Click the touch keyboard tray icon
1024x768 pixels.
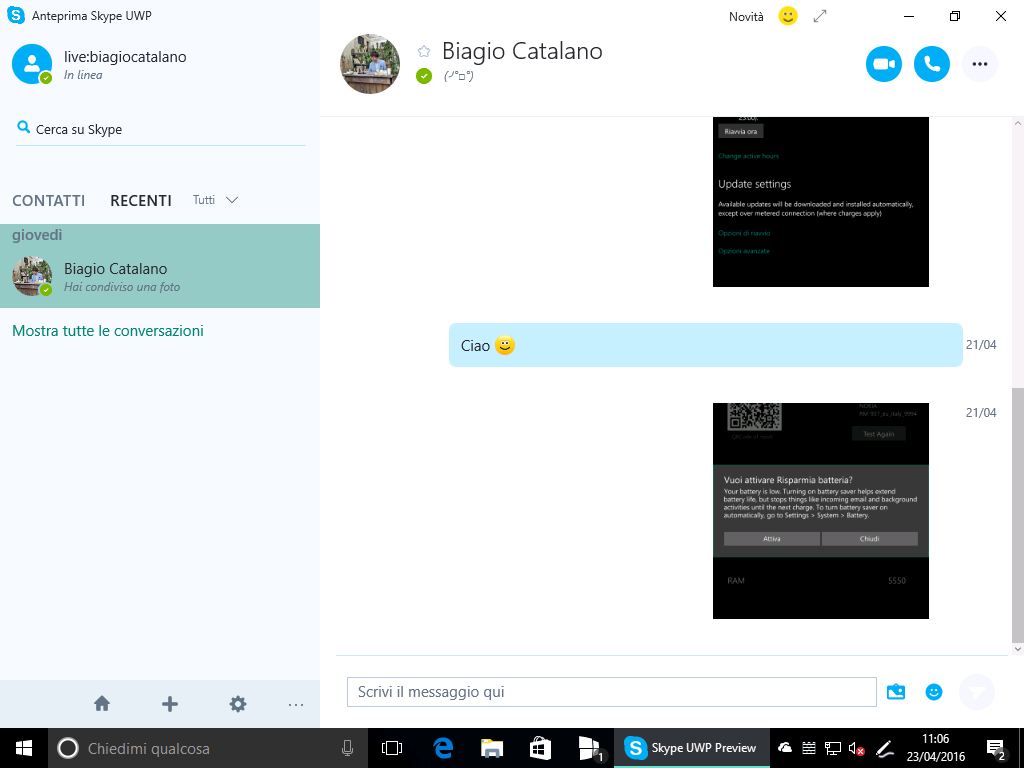808,748
